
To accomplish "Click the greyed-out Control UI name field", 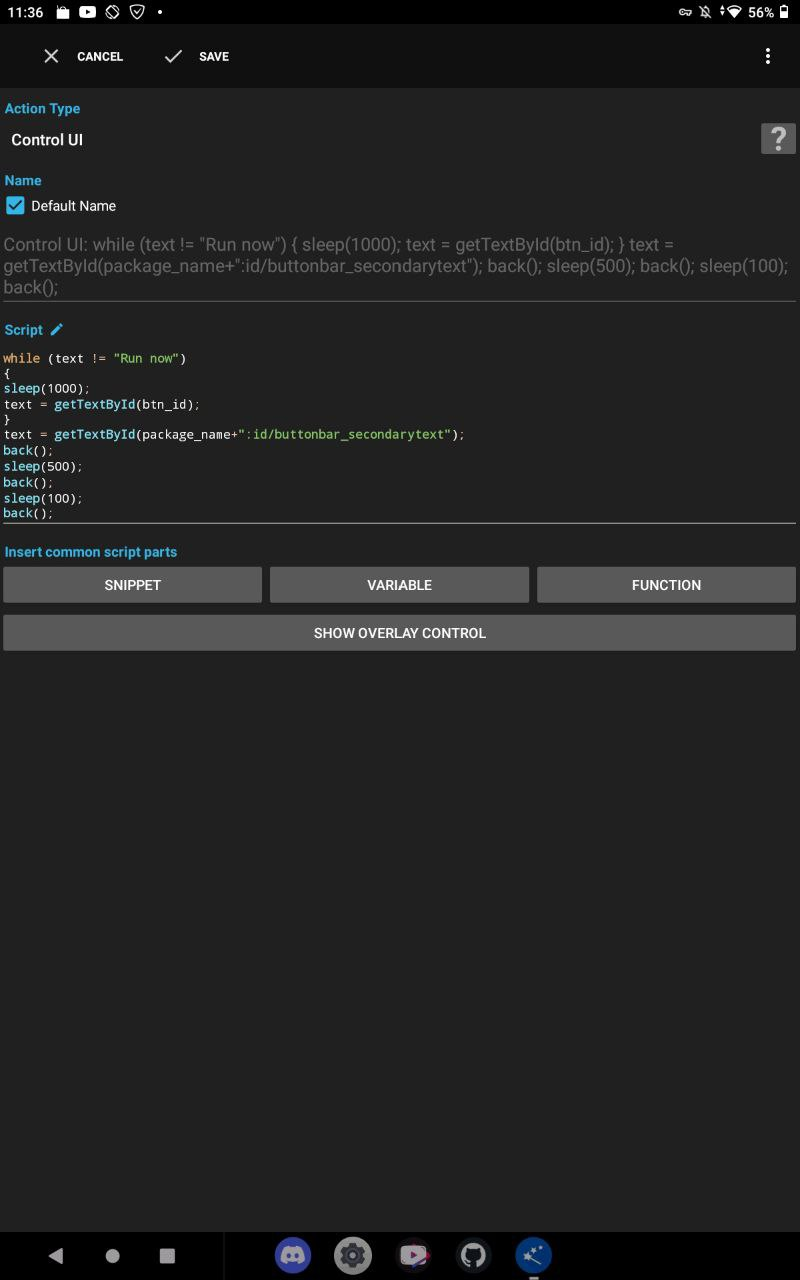I will pyautogui.click(x=398, y=266).
